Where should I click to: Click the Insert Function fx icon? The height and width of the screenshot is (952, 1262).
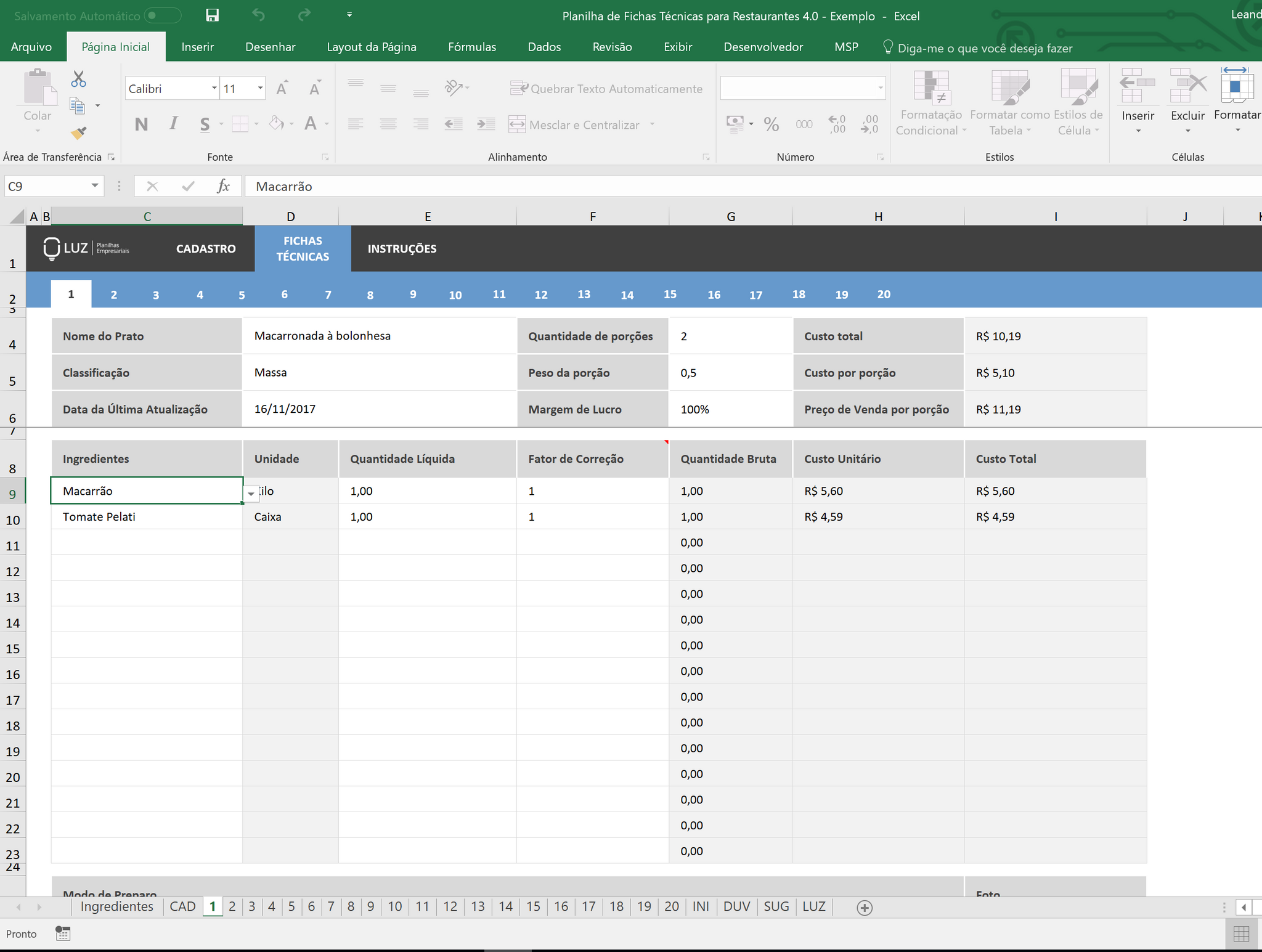(223, 186)
